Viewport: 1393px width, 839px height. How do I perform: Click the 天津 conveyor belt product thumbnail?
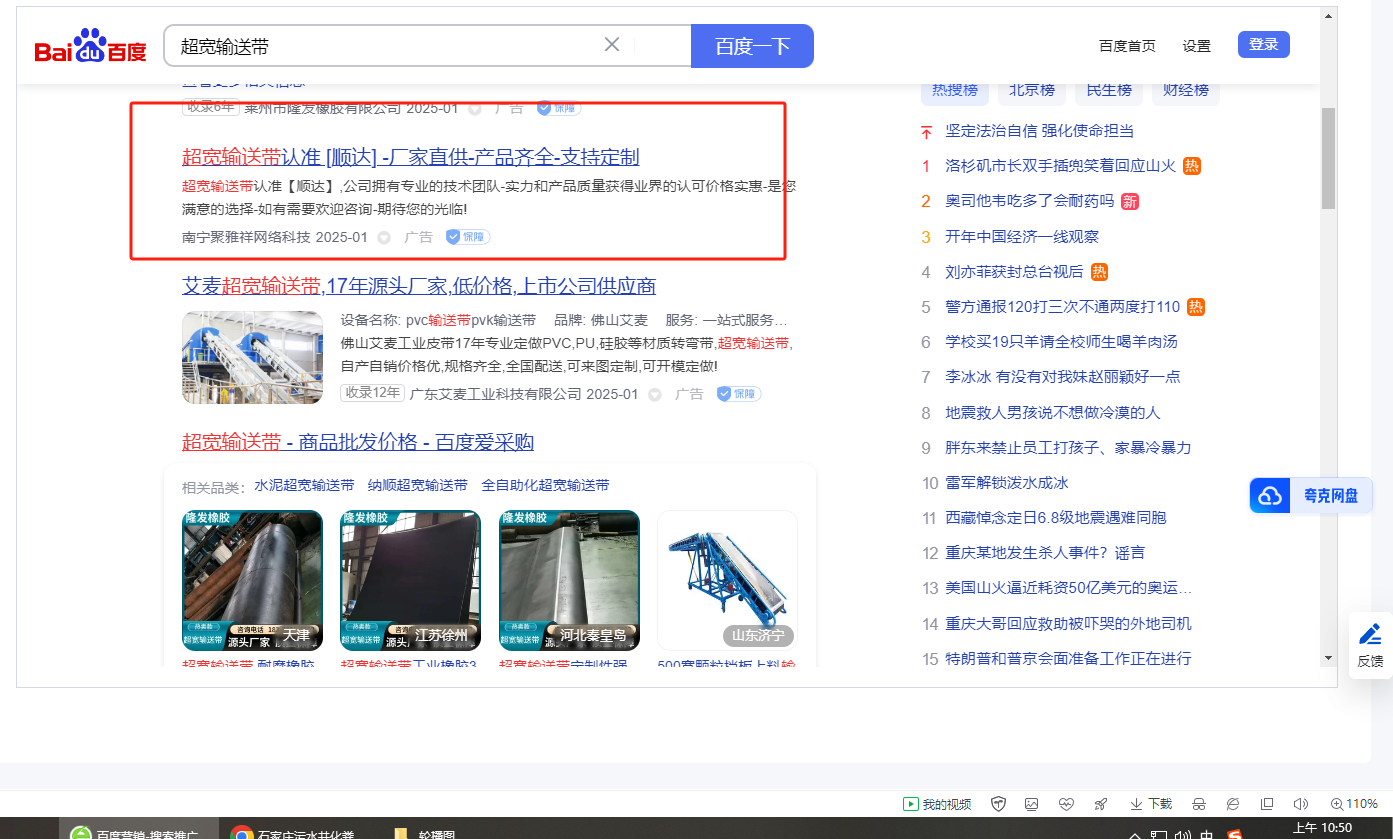coord(252,580)
